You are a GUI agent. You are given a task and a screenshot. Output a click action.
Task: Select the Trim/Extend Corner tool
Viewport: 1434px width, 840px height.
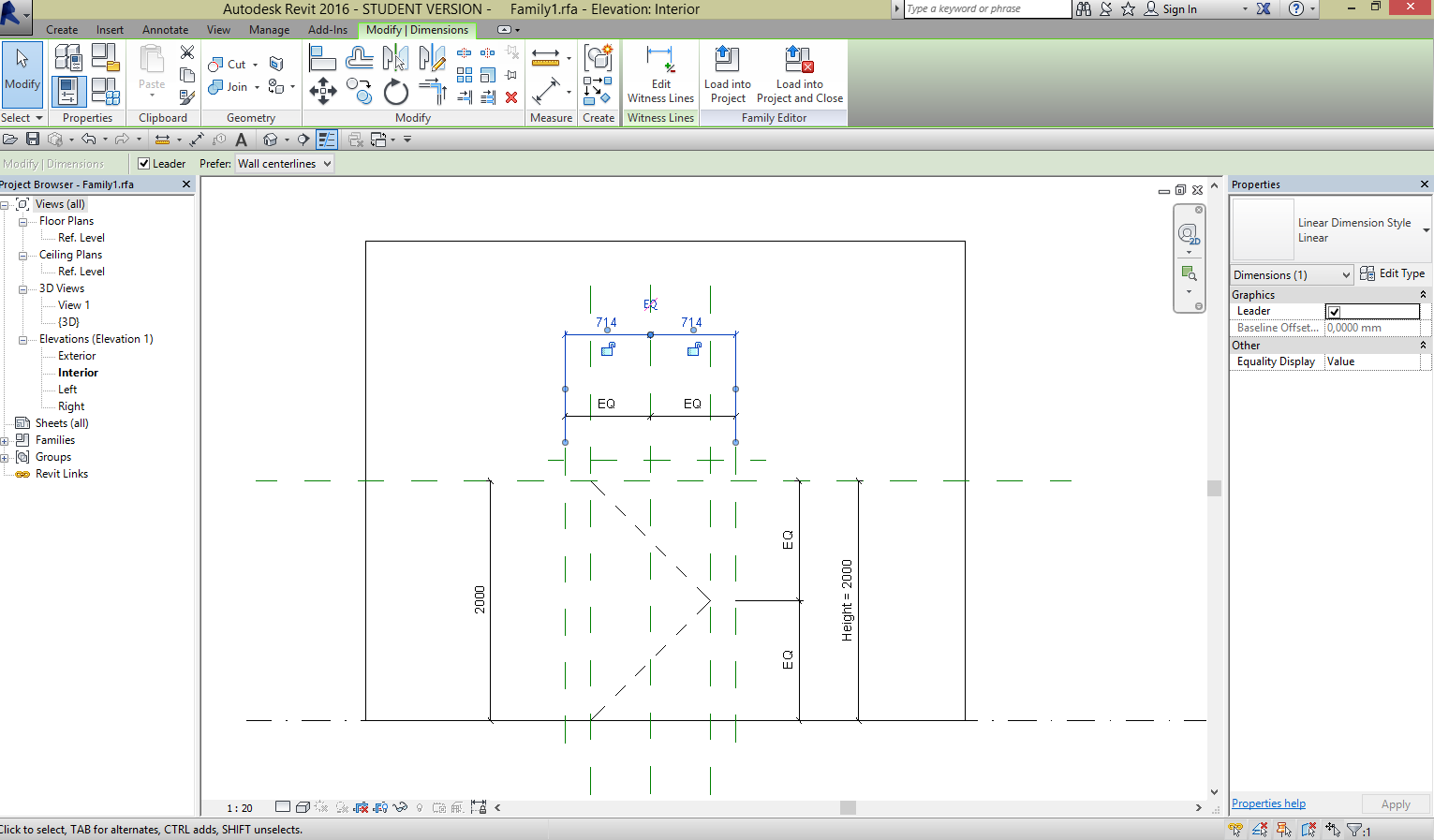coord(430,91)
